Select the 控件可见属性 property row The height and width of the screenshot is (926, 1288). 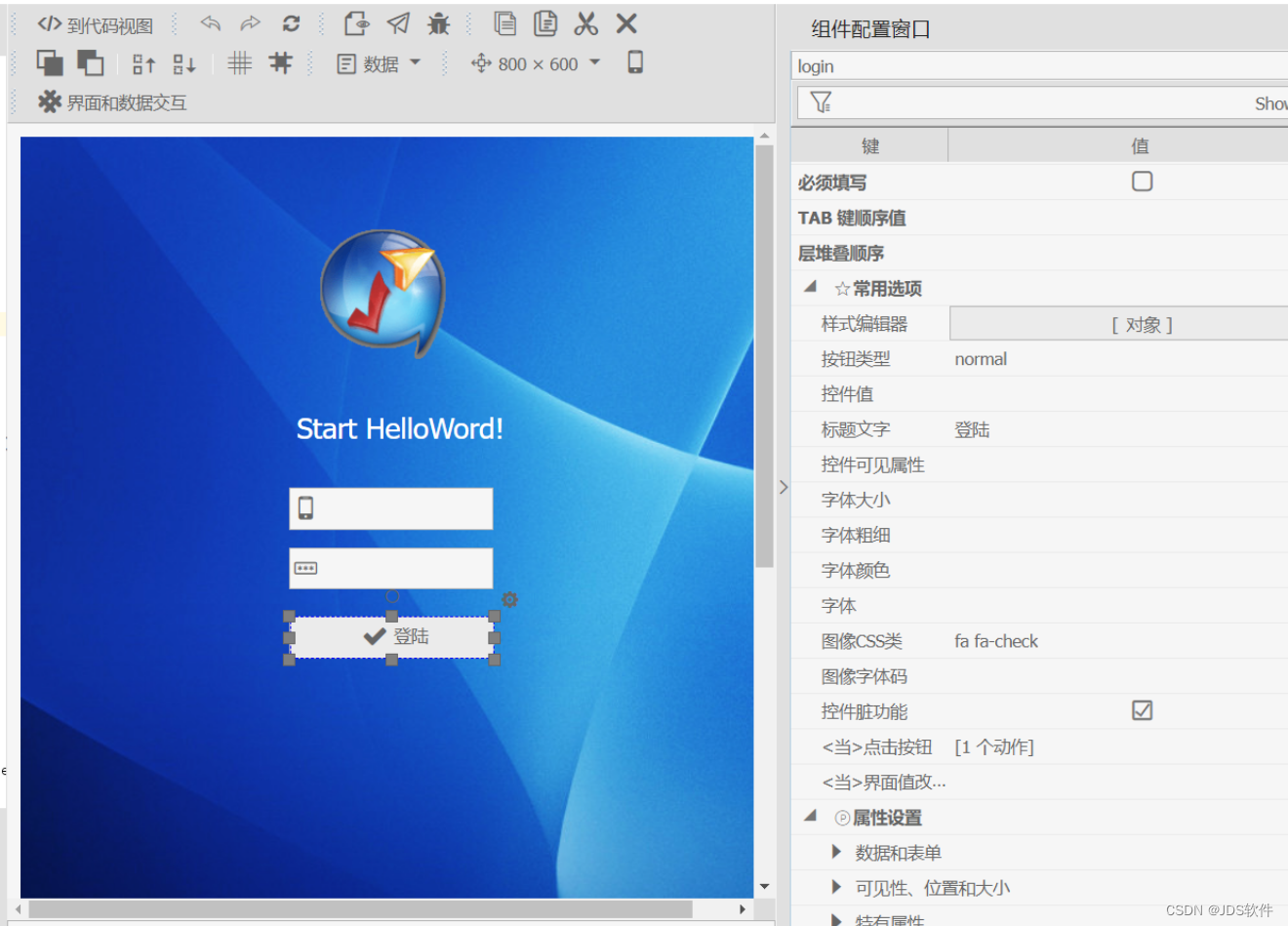[1039, 464]
